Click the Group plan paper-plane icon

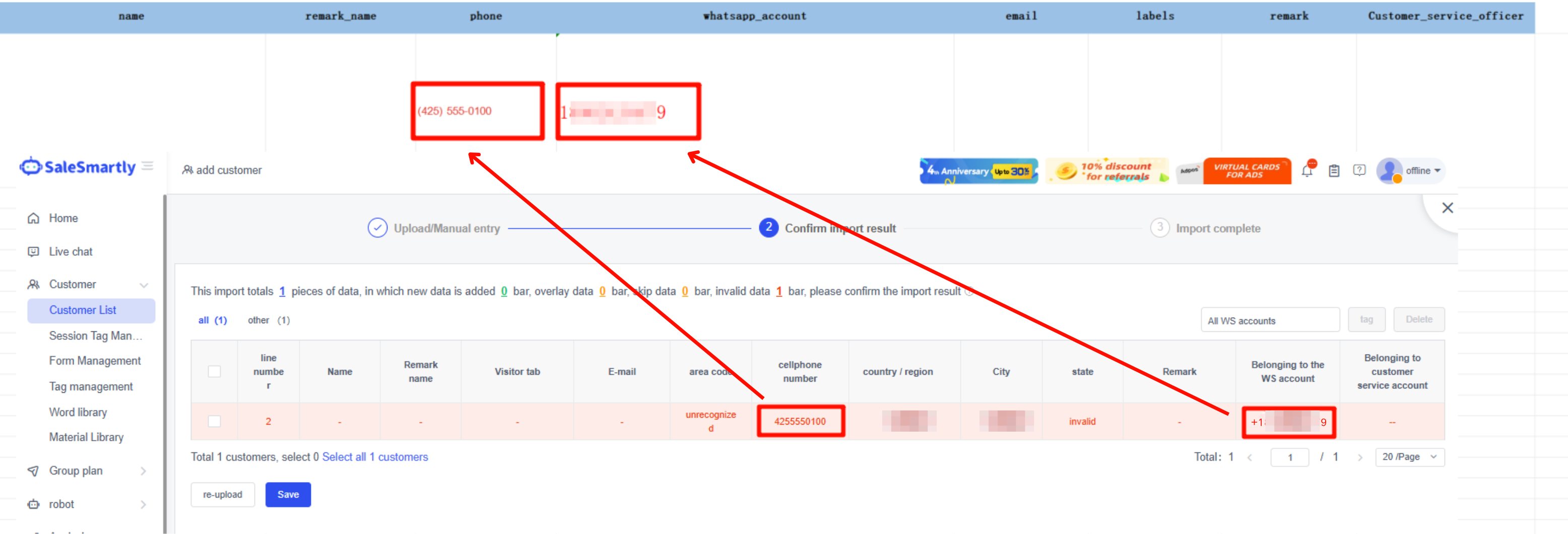(x=33, y=470)
